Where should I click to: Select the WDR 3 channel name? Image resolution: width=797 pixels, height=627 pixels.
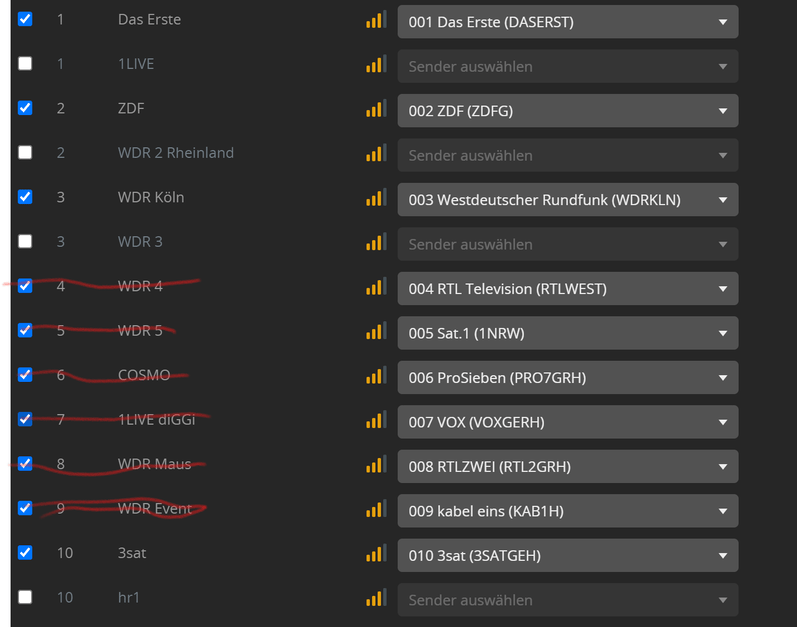pos(140,242)
